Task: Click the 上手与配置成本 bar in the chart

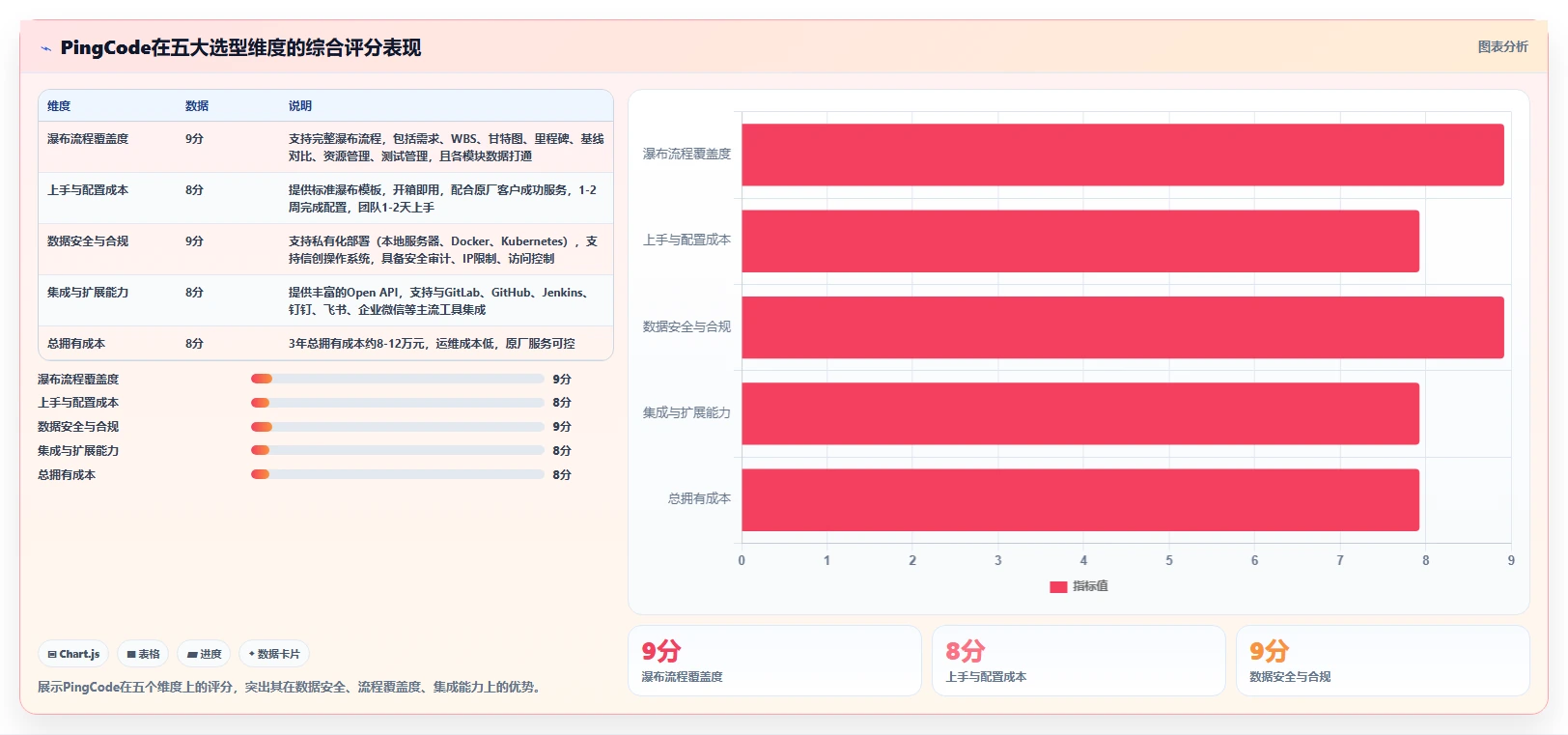Action: 1079,240
